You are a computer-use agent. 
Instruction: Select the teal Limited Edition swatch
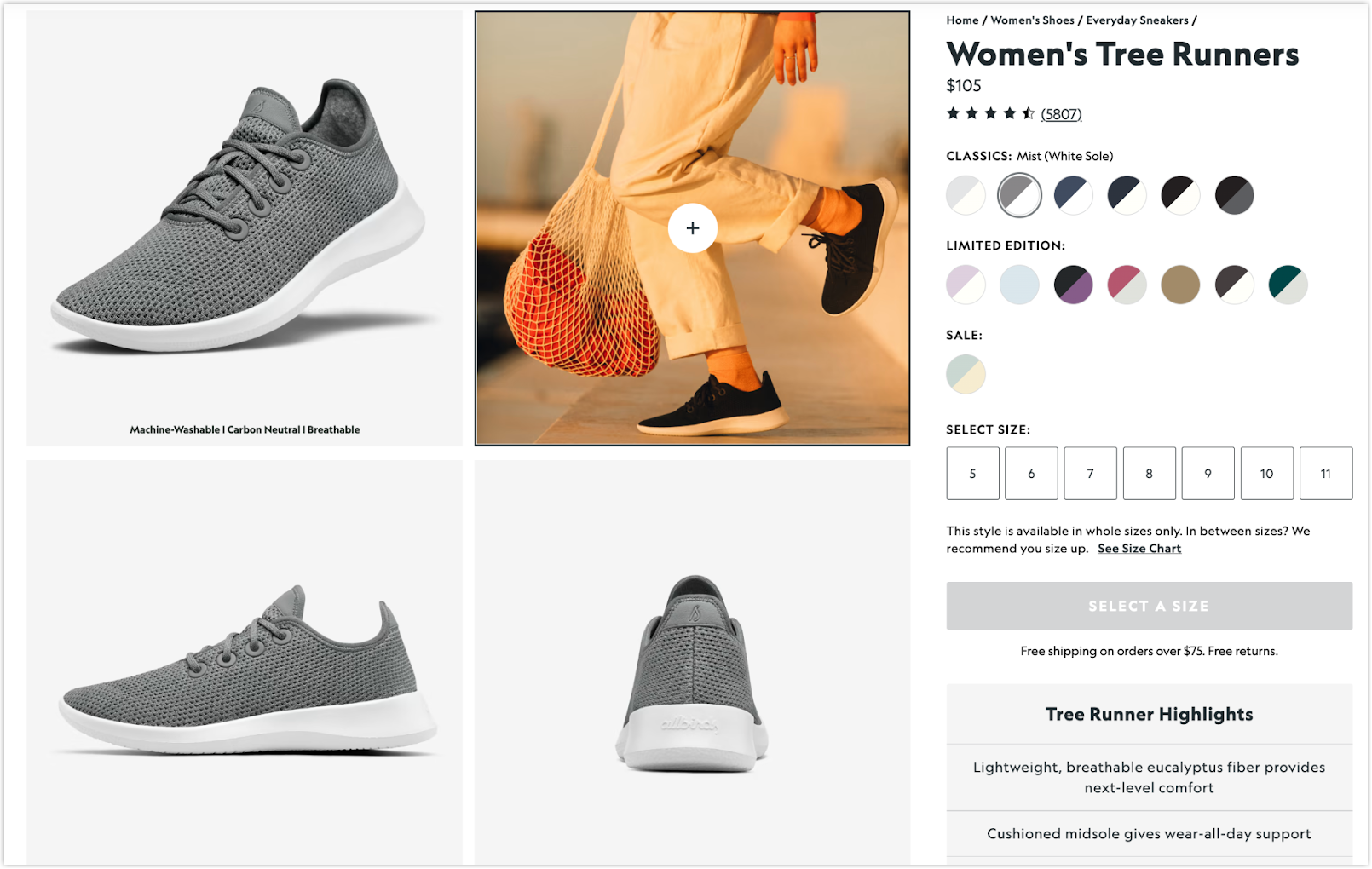click(1288, 285)
